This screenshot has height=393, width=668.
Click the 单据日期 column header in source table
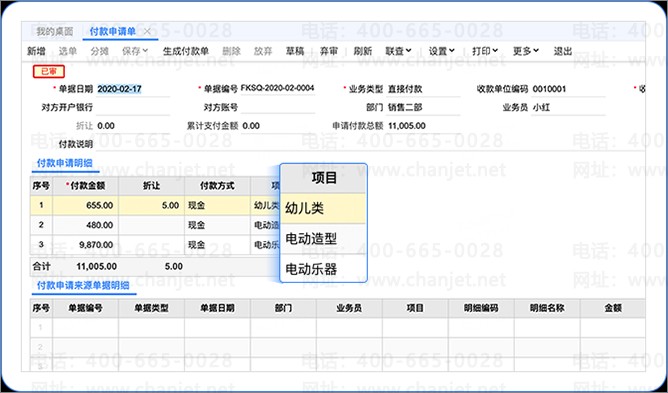tap(217, 308)
